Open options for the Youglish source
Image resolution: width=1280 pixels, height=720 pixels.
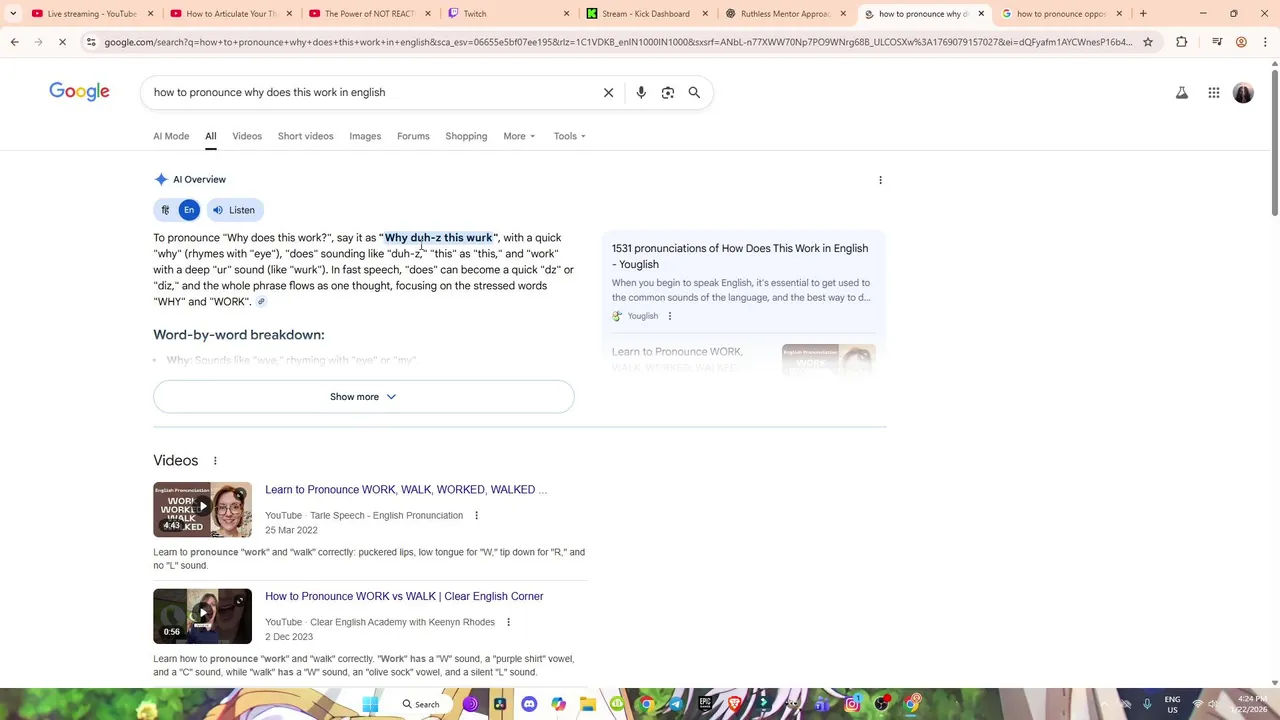click(x=669, y=316)
